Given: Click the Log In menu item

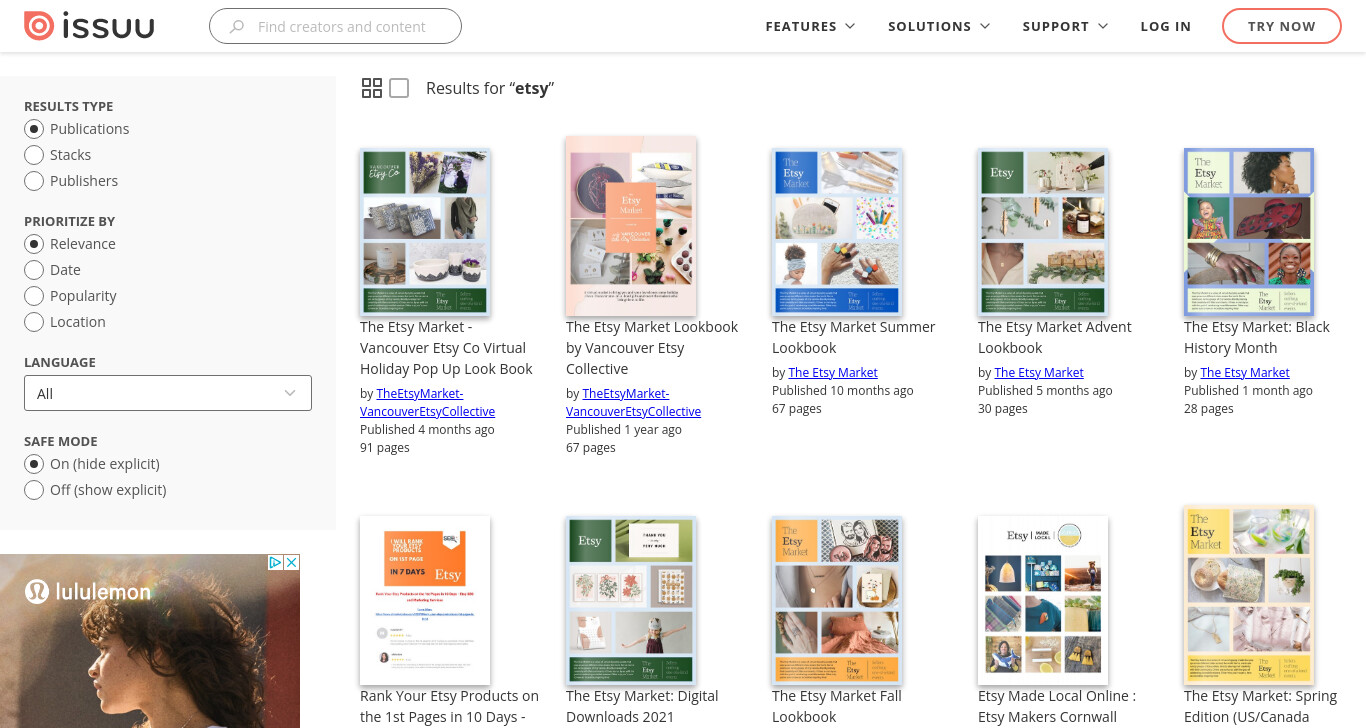Looking at the screenshot, I should pos(1166,27).
